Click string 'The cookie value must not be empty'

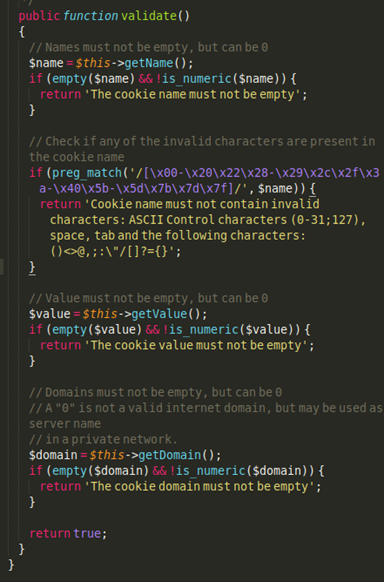coord(196,346)
